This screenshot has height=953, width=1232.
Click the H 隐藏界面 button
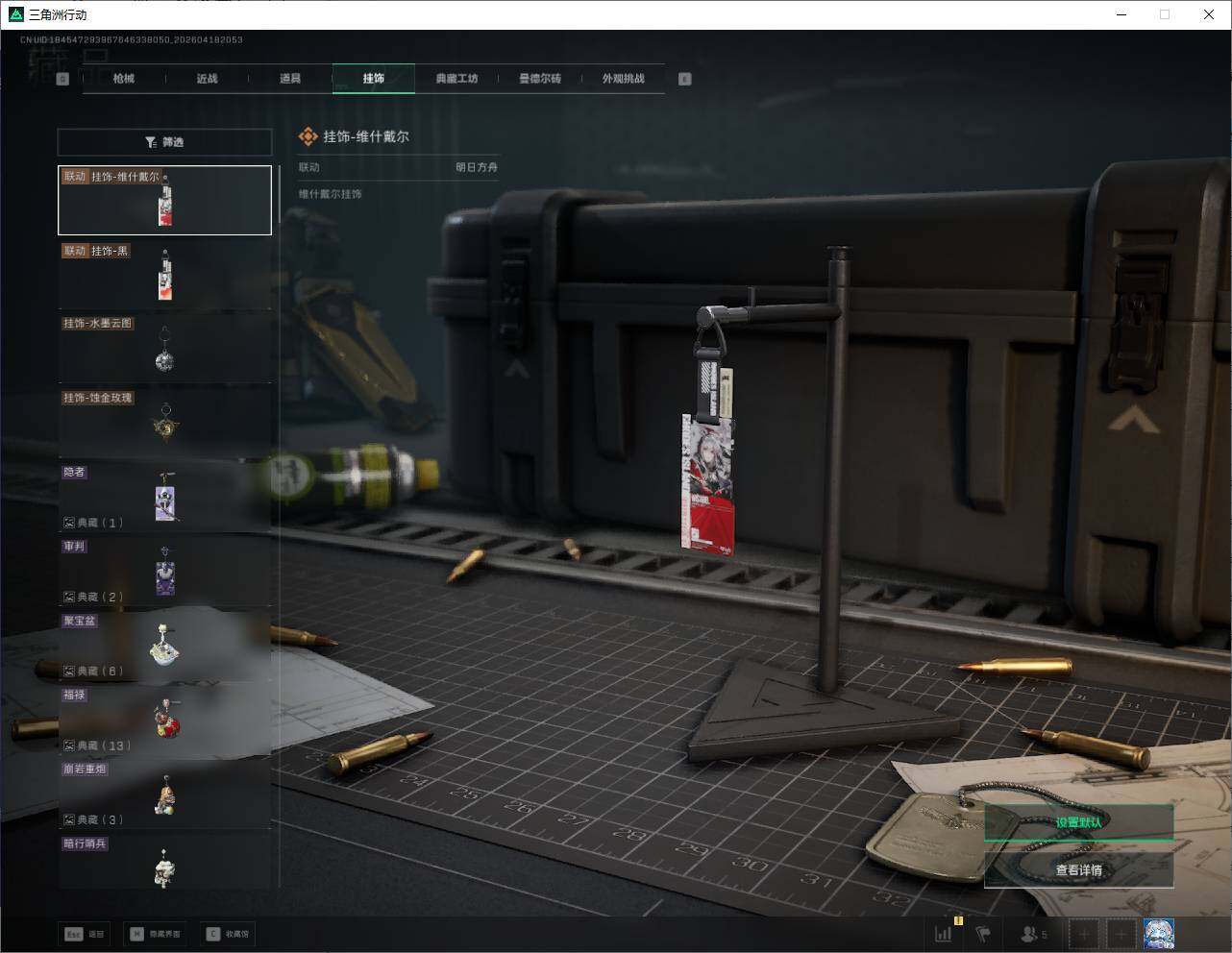tap(155, 934)
